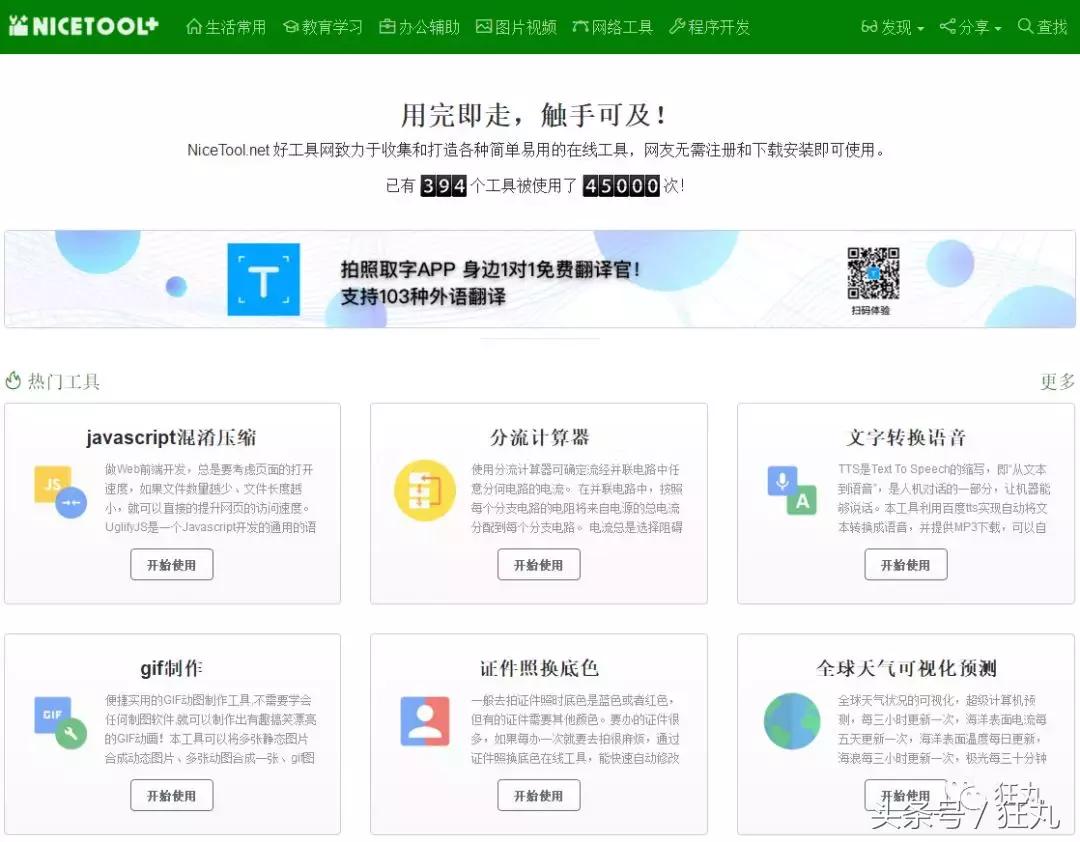Switch to the 程序开发 category
The height and width of the screenshot is (842, 1080).
[x=710, y=27]
